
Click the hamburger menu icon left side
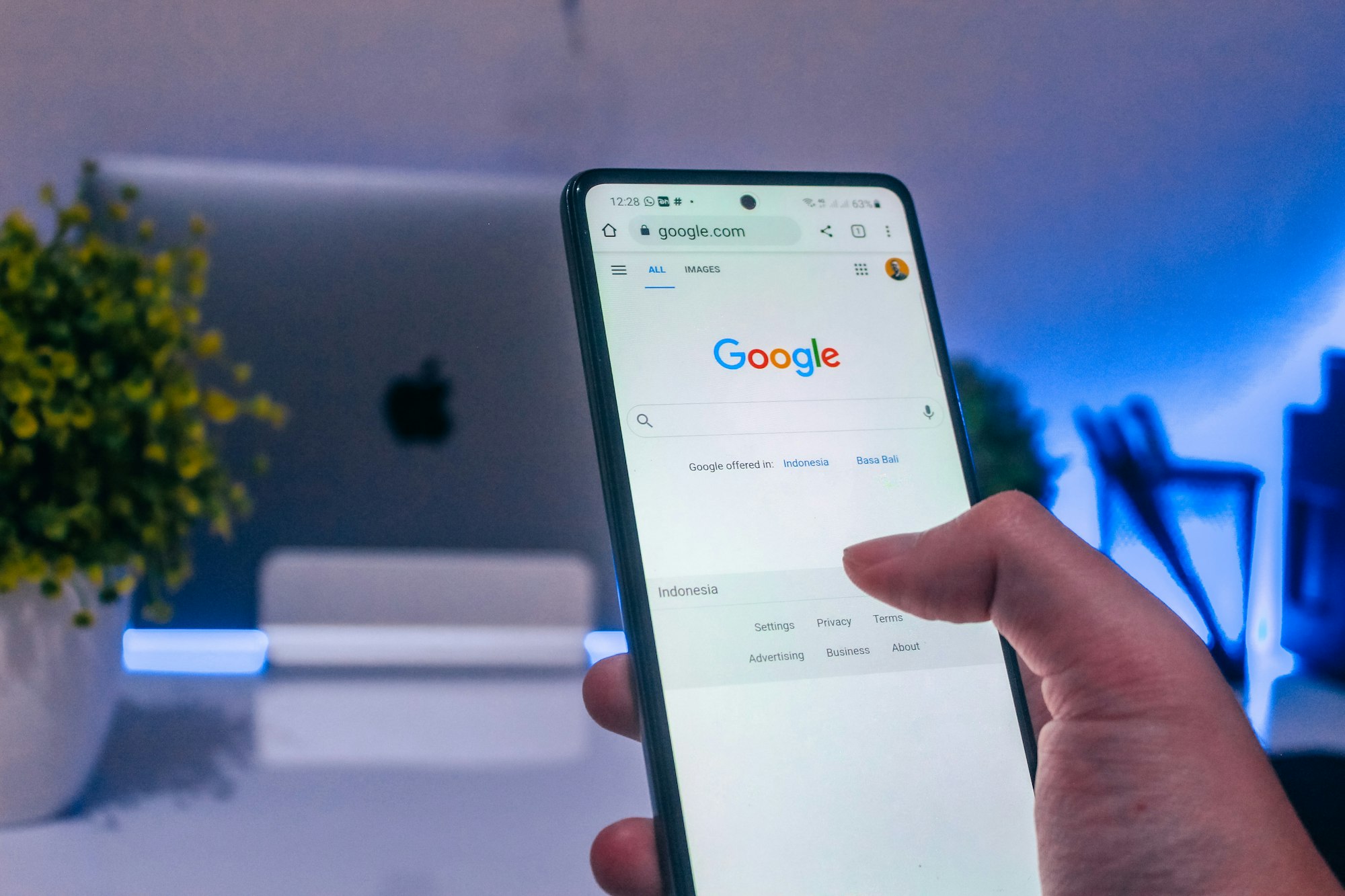coord(617,271)
